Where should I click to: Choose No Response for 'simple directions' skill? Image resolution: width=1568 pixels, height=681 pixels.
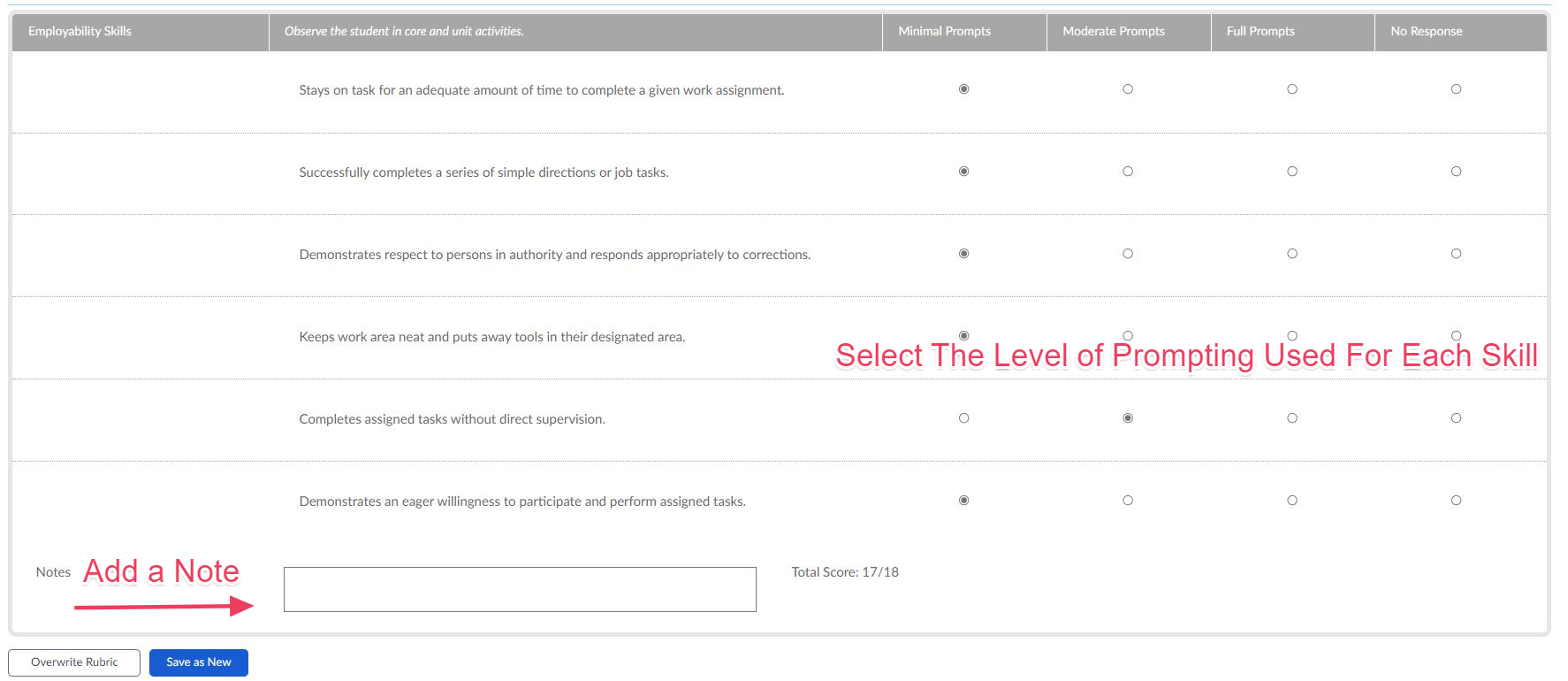(1456, 172)
